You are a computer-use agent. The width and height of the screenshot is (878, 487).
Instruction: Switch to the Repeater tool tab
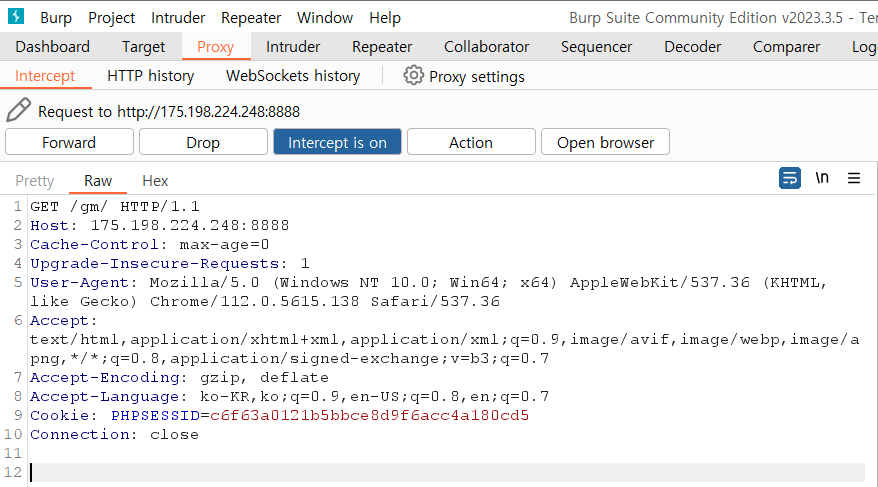pos(382,46)
